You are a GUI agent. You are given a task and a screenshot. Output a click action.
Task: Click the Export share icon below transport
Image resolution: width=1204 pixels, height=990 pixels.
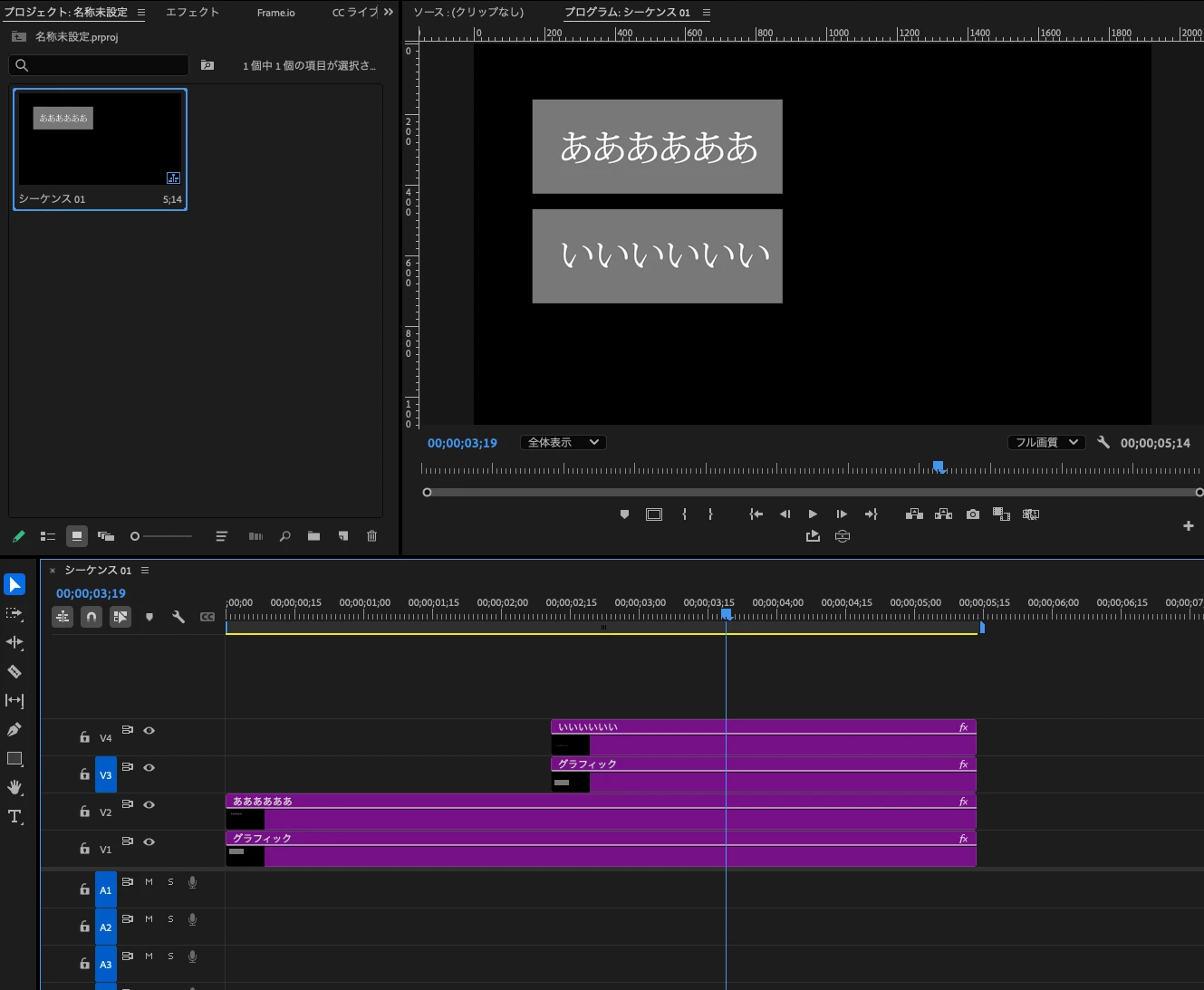[x=813, y=536]
